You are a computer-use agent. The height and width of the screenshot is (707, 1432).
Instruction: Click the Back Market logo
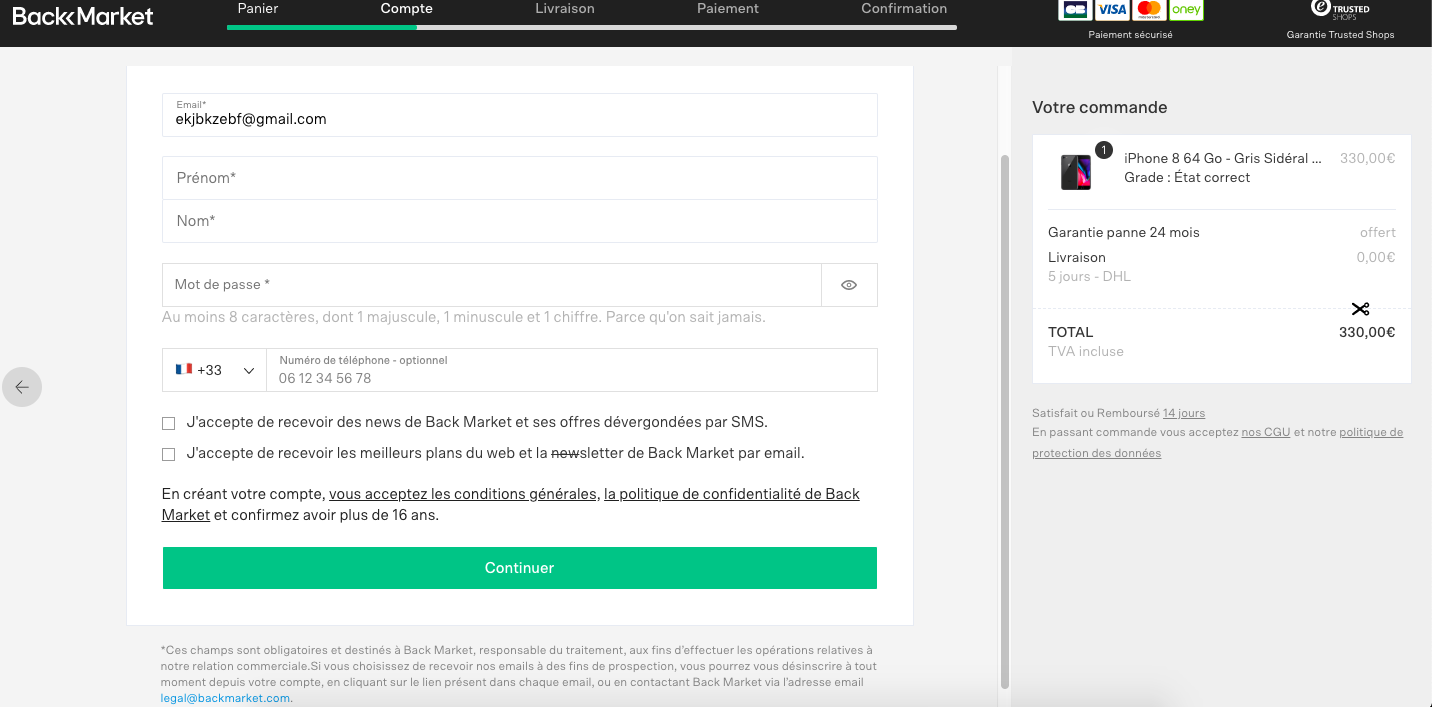coord(83,15)
